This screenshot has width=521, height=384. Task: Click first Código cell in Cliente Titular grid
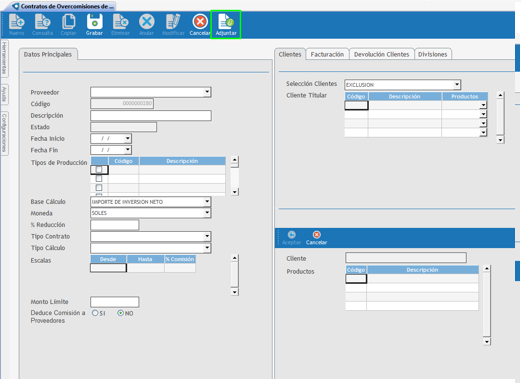[x=356, y=105]
